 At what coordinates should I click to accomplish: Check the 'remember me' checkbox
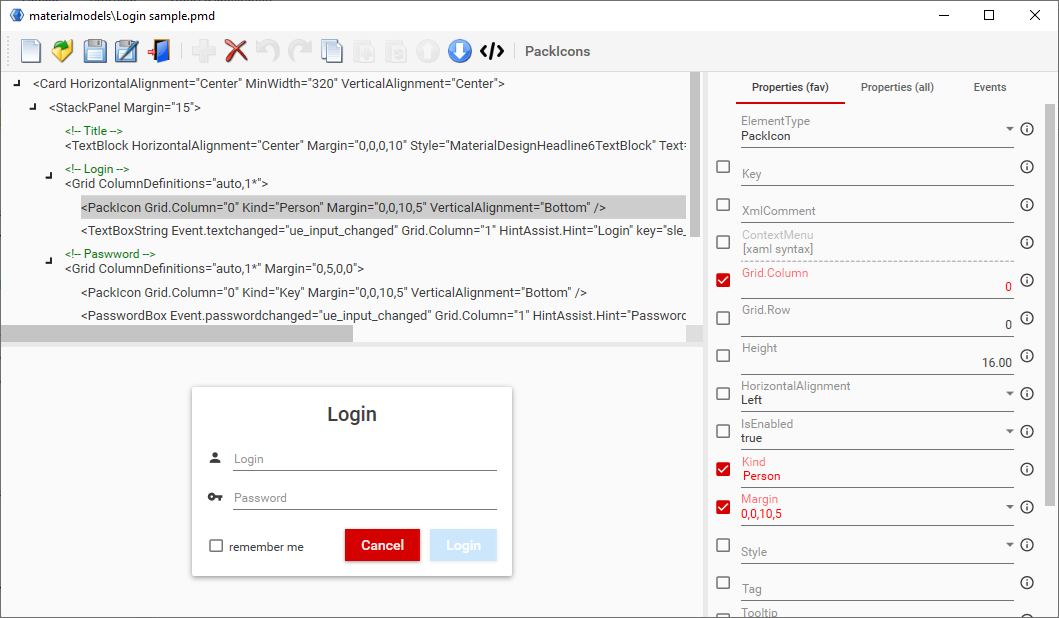pos(216,546)
